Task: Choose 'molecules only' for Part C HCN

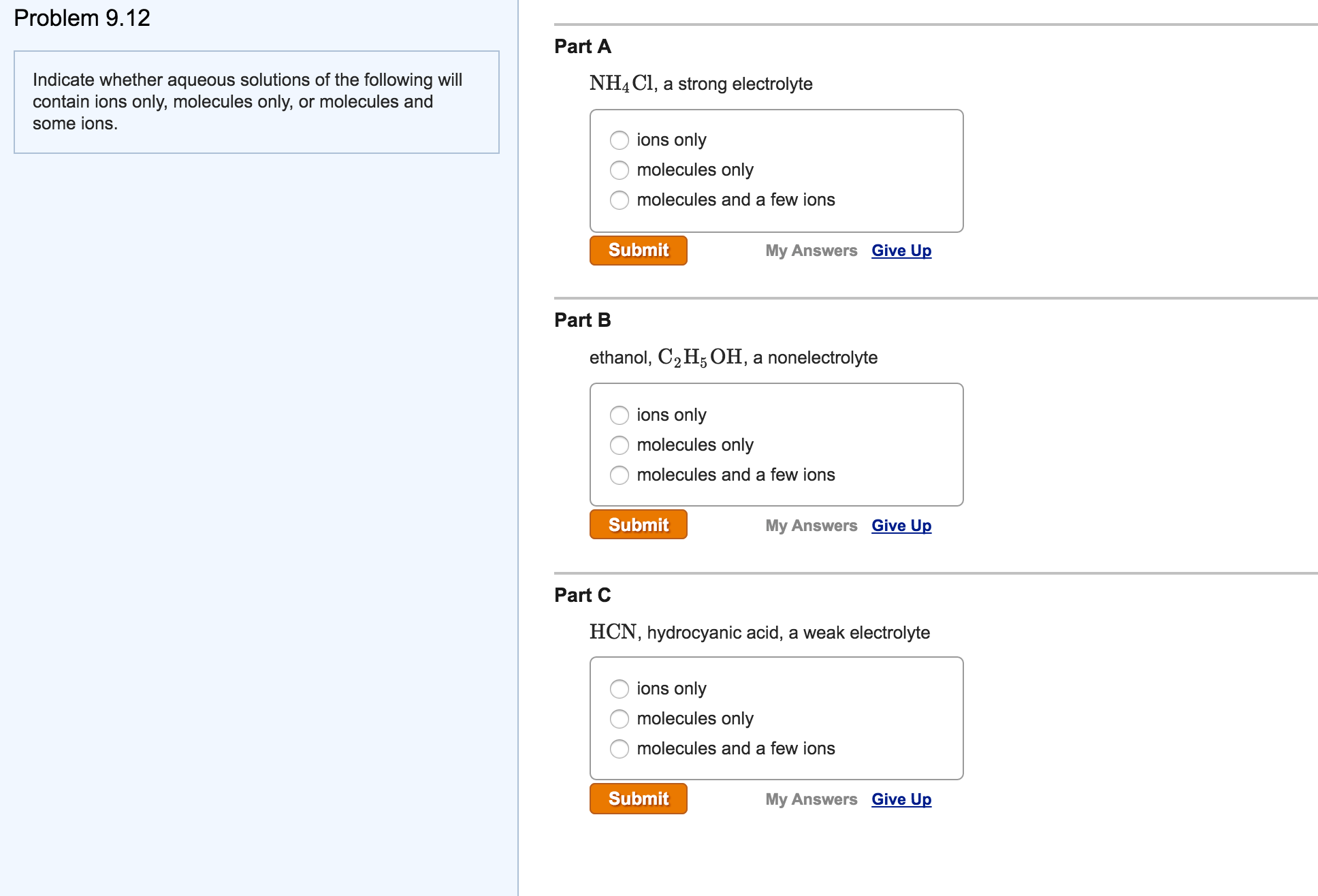Action: tap(619, 718)
